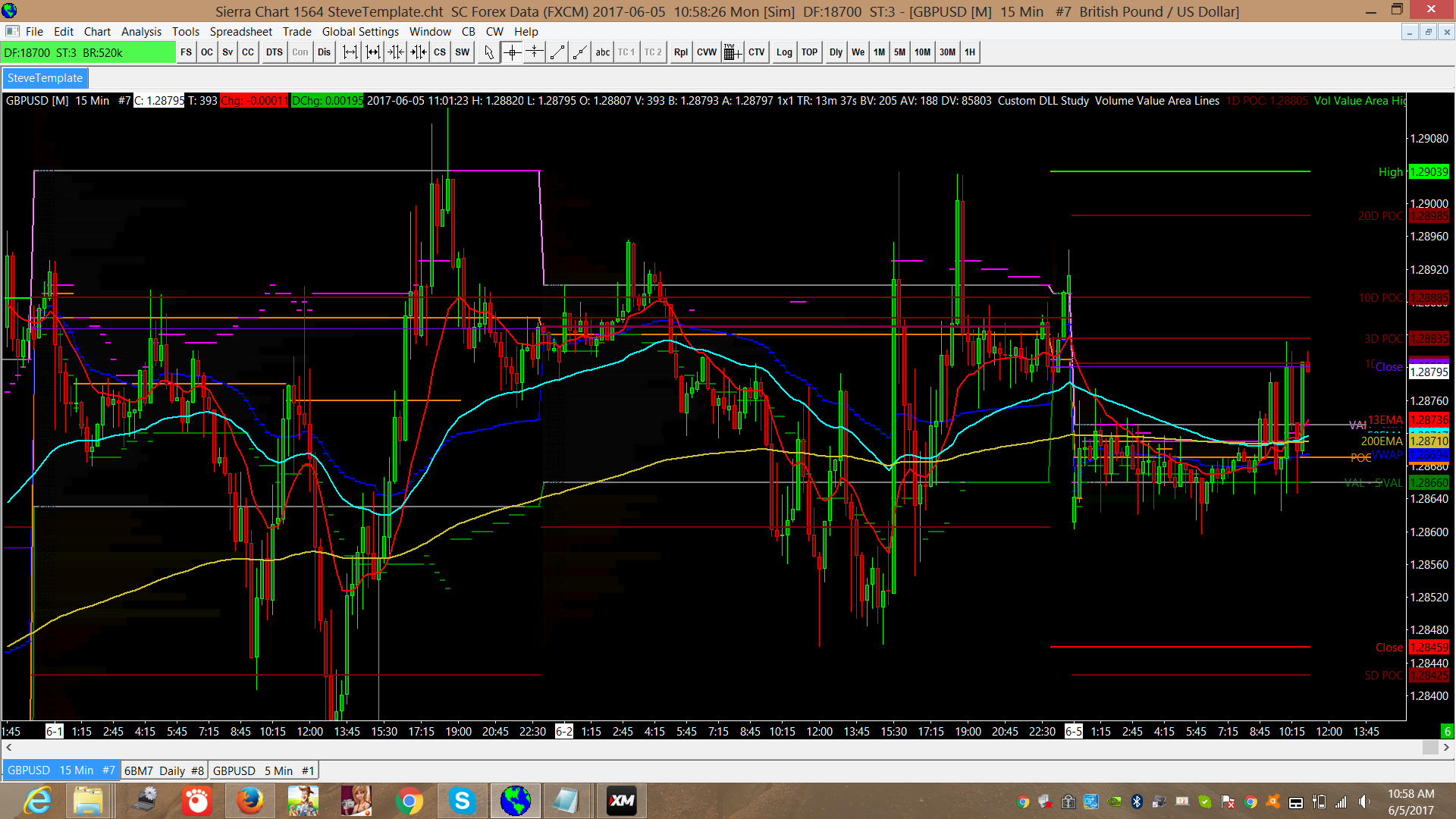Screen dimensions: 1456x819
Task: Select the line drawing tool
Action: tap(557, 52)
